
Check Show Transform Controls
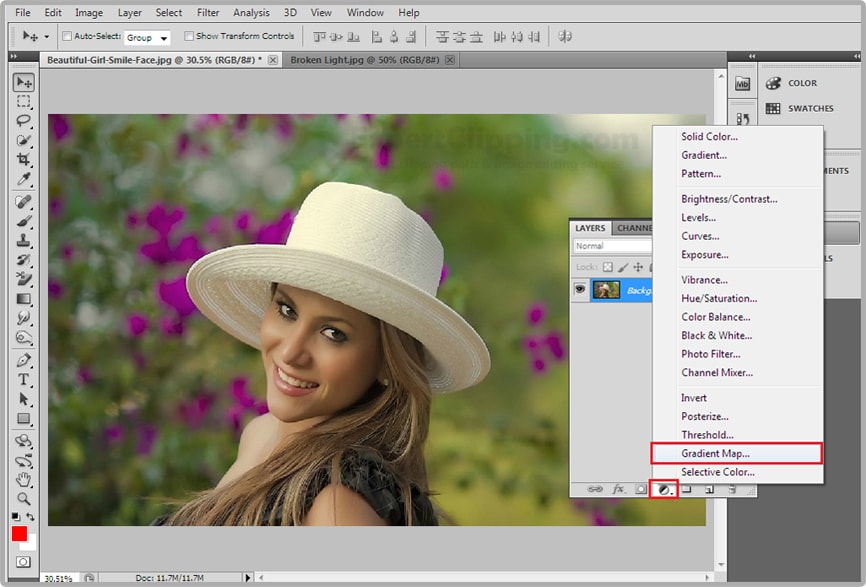(x=189, y=37)
